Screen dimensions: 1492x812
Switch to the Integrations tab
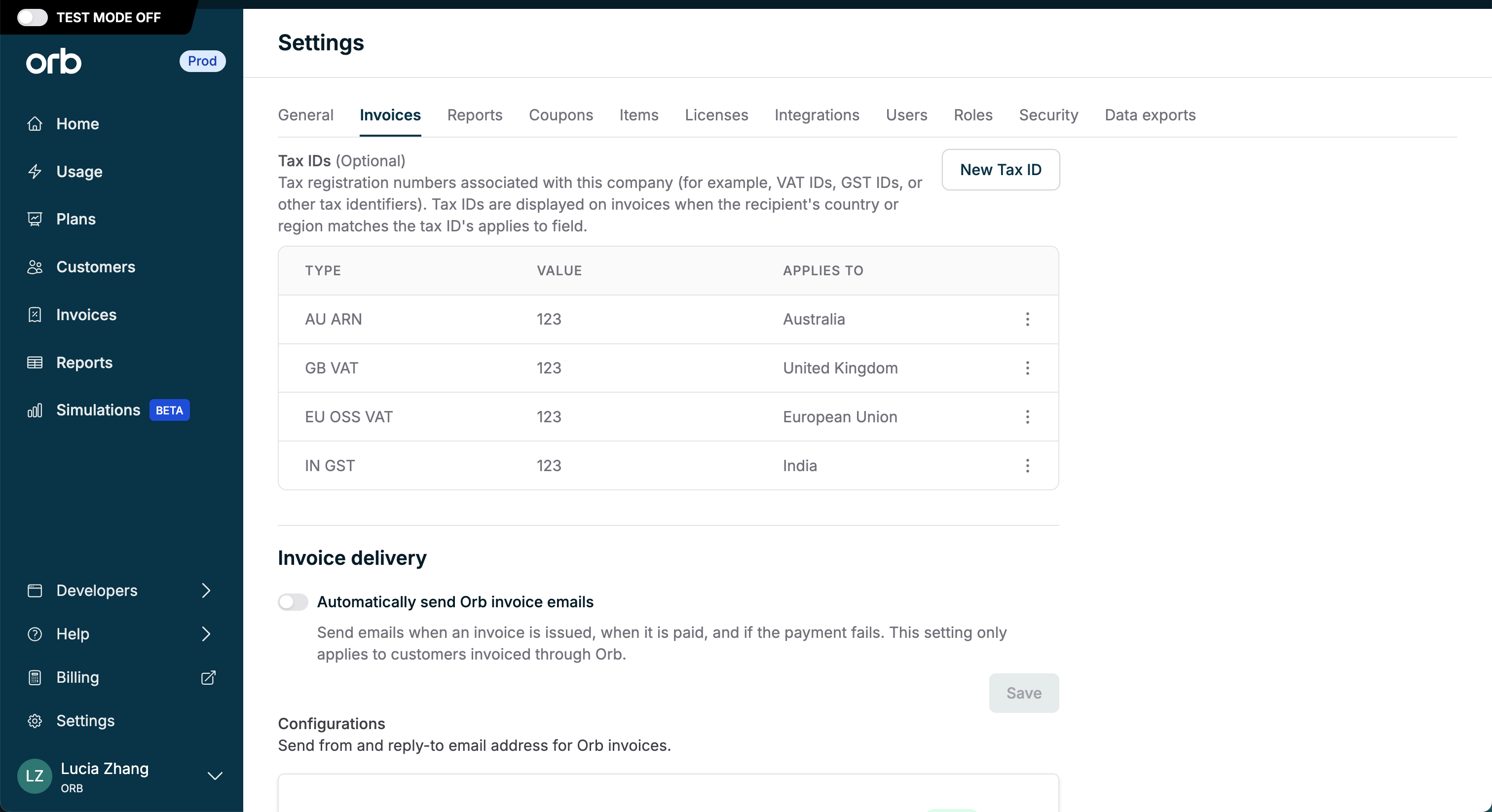pos(817,114)
